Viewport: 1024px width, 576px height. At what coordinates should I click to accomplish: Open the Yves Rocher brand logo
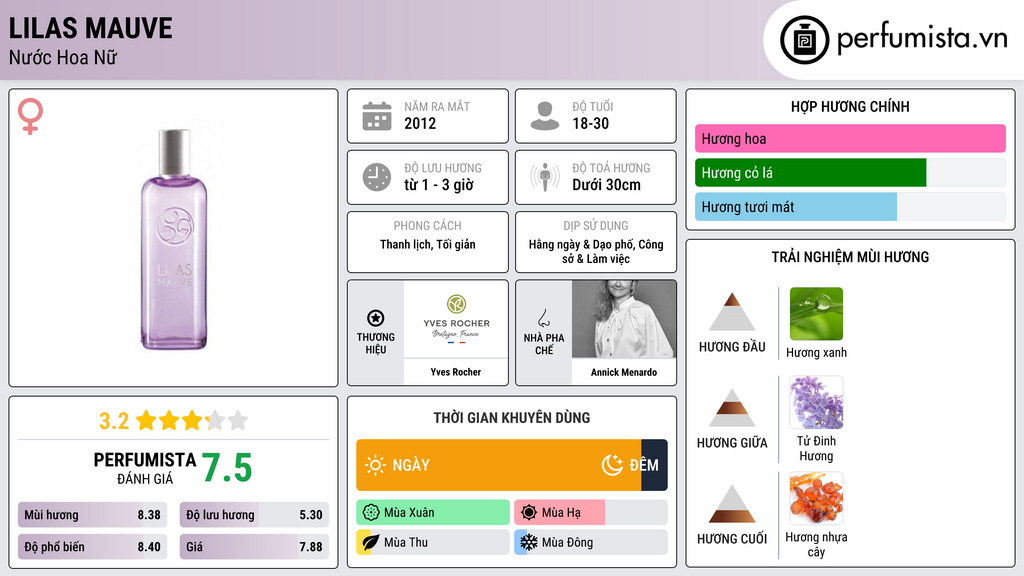point(456,319)
